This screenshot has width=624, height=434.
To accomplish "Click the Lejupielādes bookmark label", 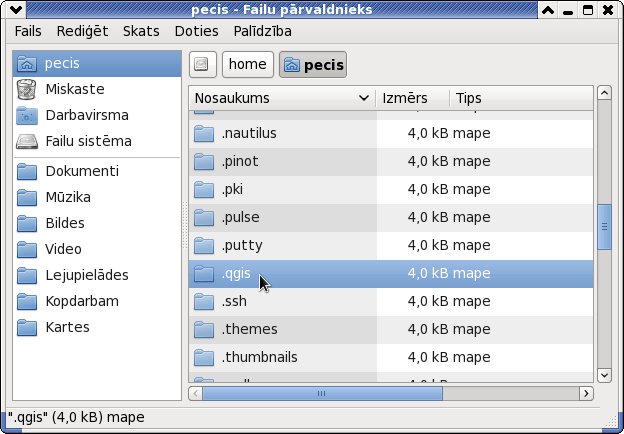I will coord(87,275).
